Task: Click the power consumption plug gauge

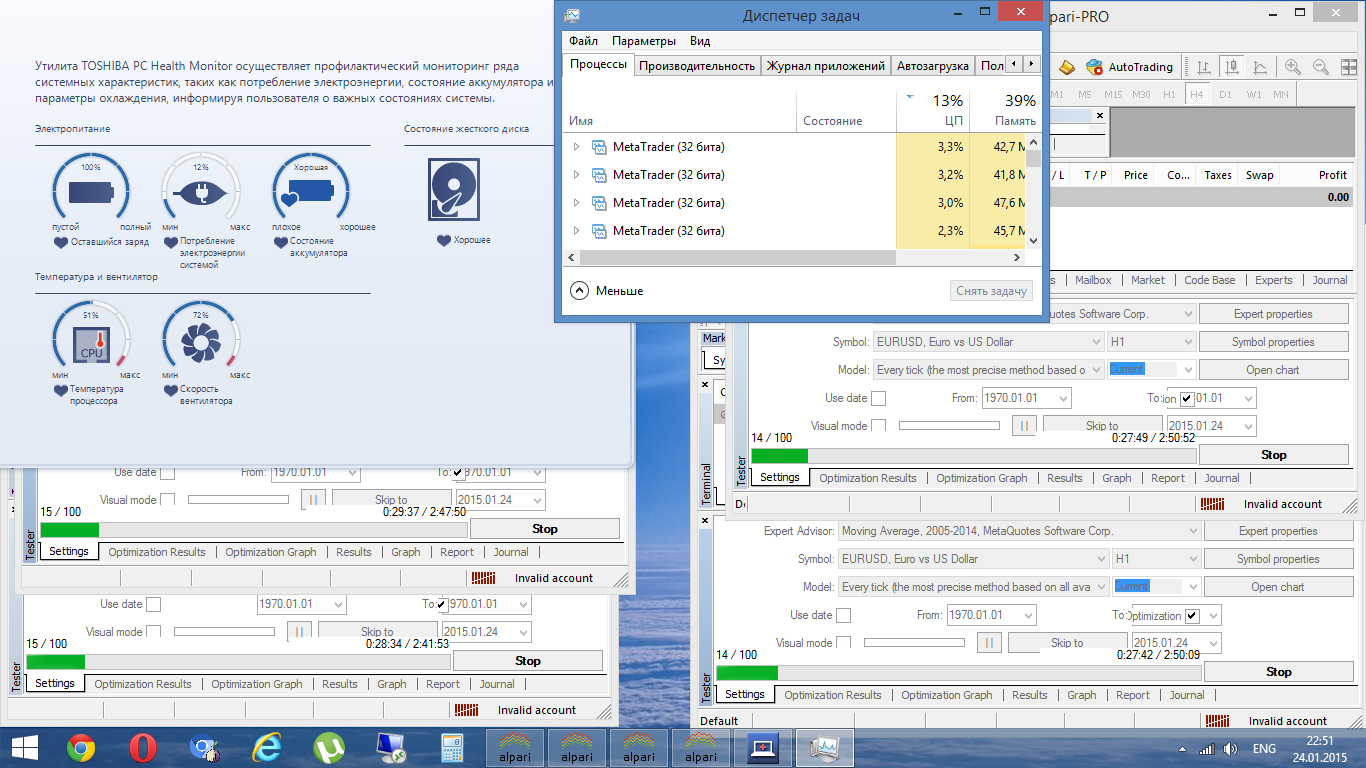Action: pyautogui.click(x=200, y=192)
